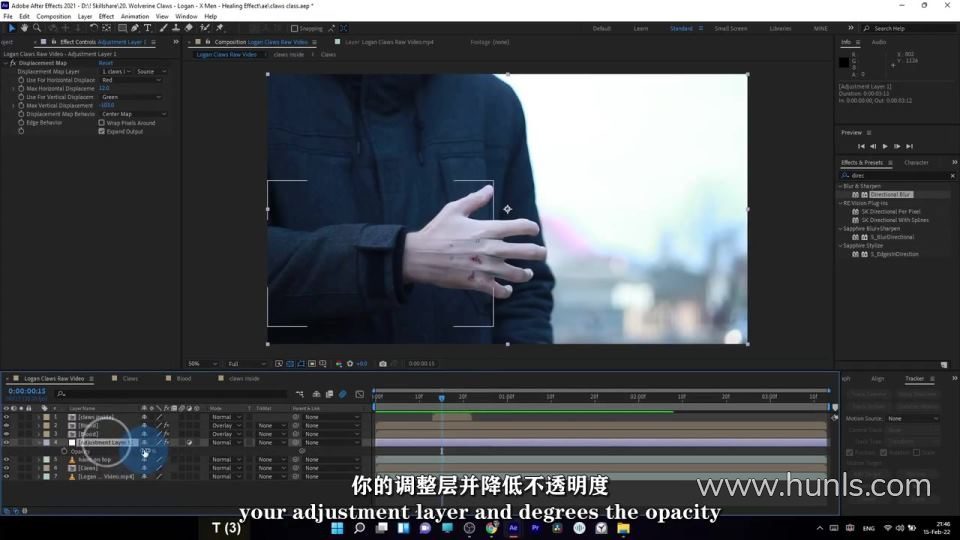Open blend mode dropdown for layer 2
Screen dimensions: 960x540
tap(226, 426)
